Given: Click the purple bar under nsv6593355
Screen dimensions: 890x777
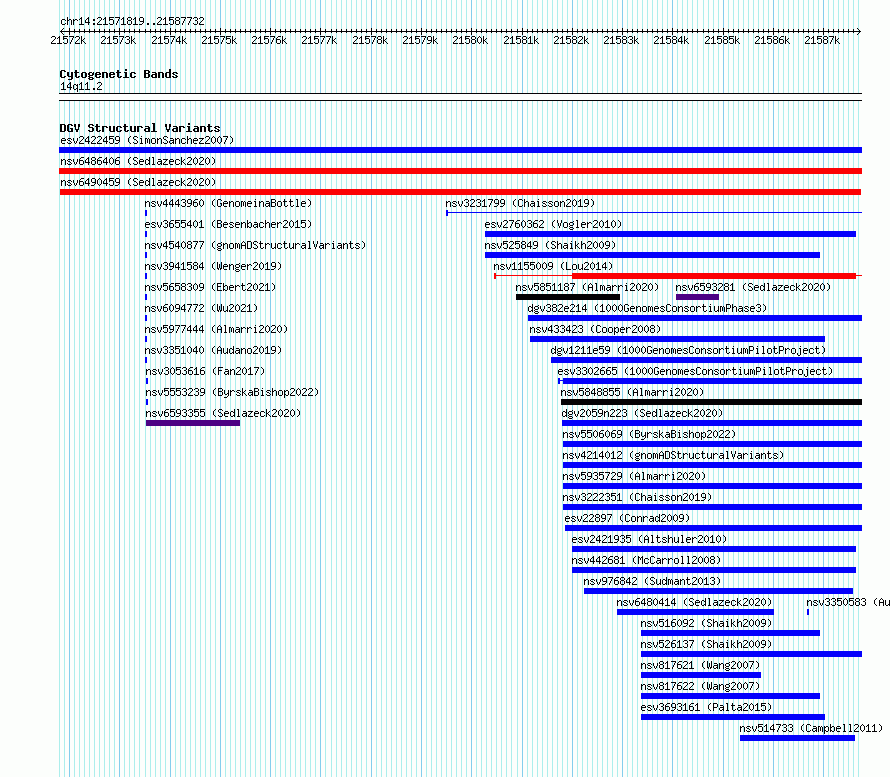Looking at the screenshot, I should [x=193, y=423].
